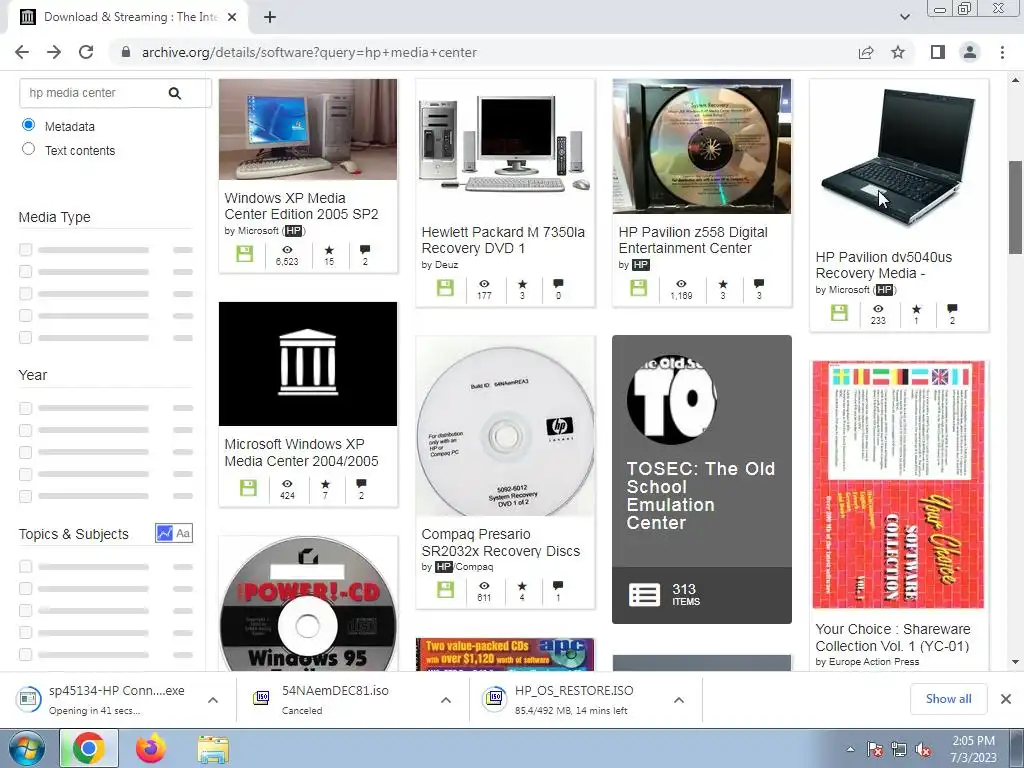Click the muted volume tray icon
The height and width of the screenshot is (768, 1024).
923,750
